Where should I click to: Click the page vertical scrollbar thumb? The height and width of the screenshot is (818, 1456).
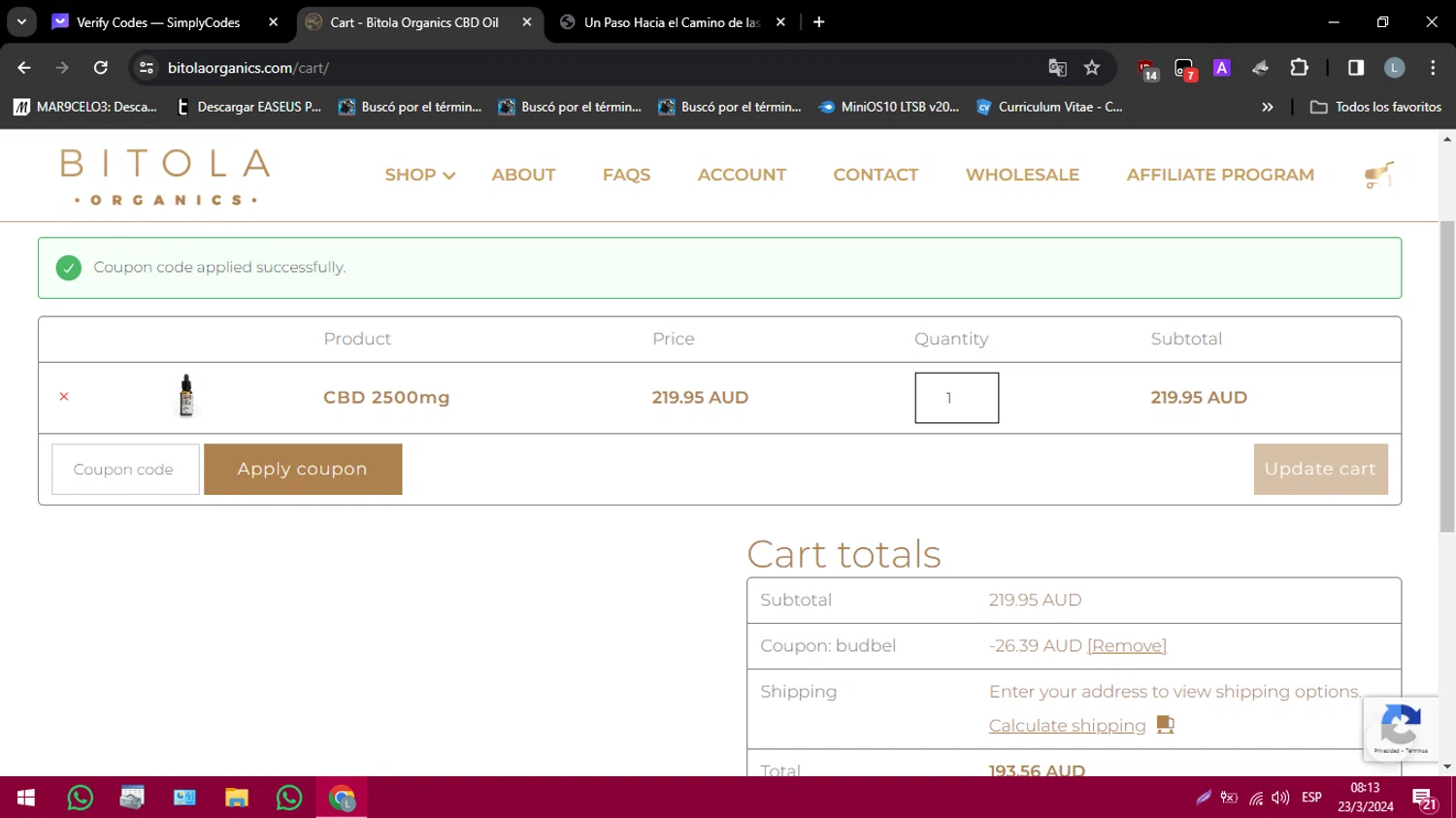coord(1447,376)
